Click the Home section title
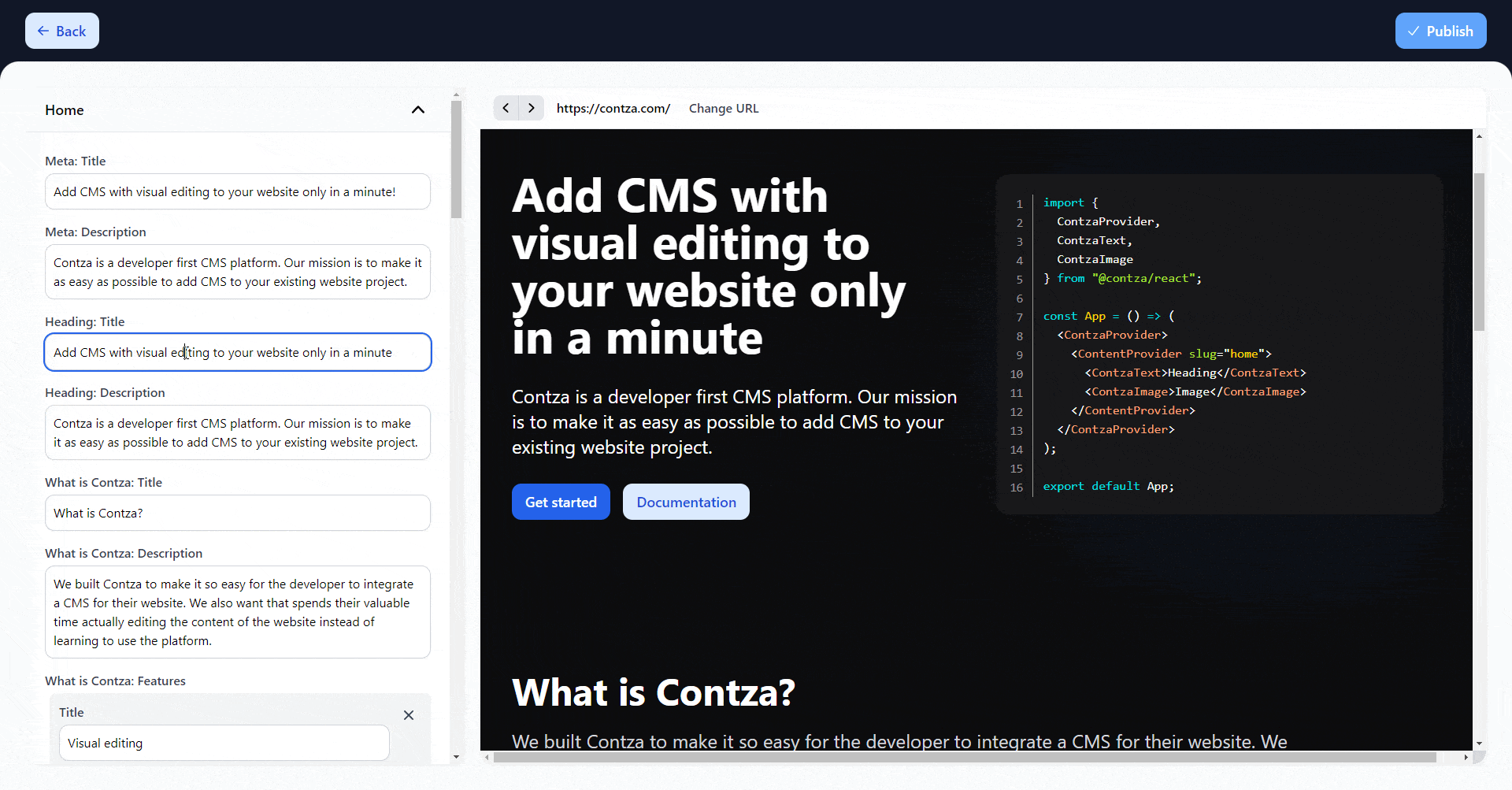This screenshot has width=1512, height=790. point(65,109)
